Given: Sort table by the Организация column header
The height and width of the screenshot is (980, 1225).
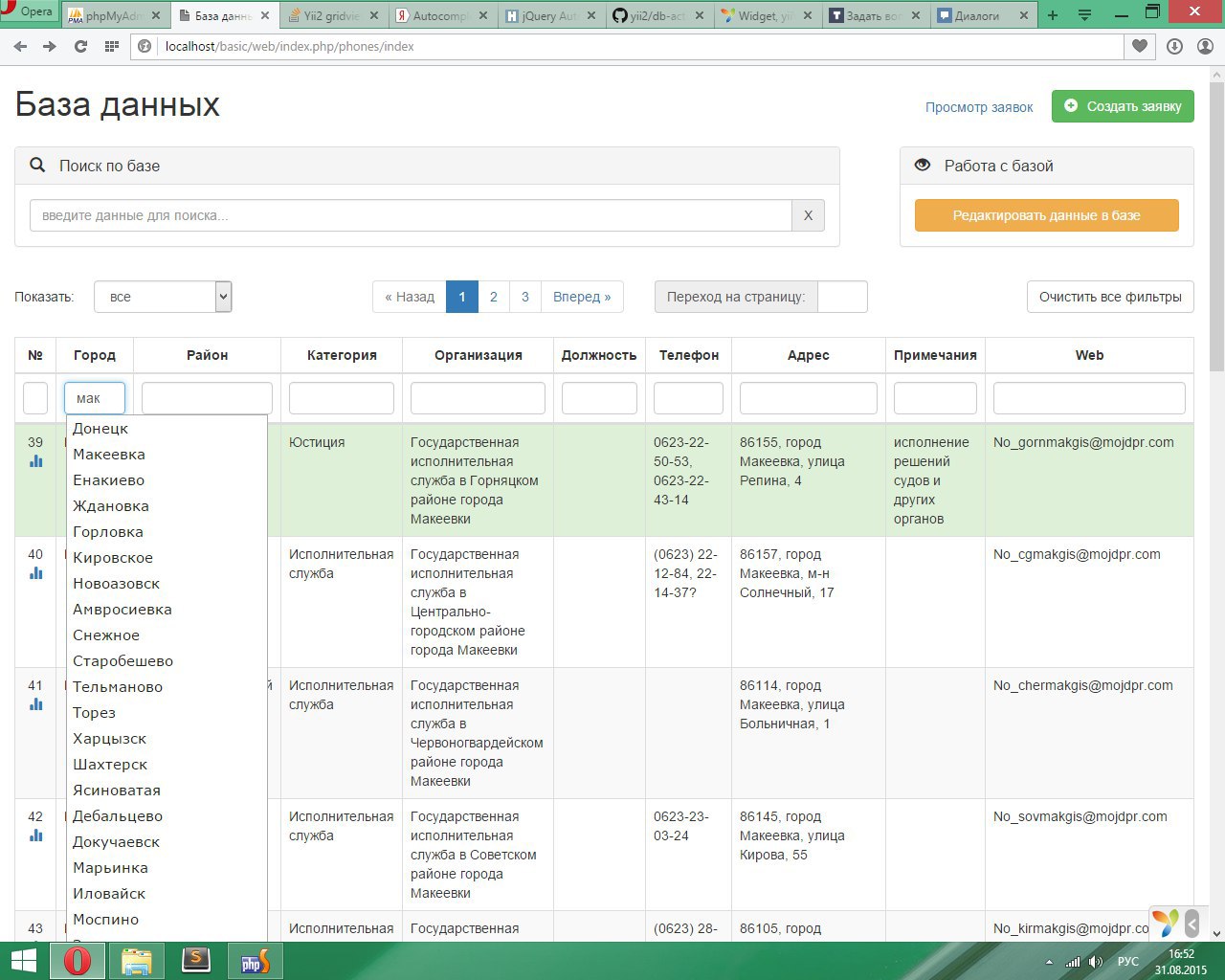Looking at the screenshot, I should pyautogui.click(x=479, y=355).
